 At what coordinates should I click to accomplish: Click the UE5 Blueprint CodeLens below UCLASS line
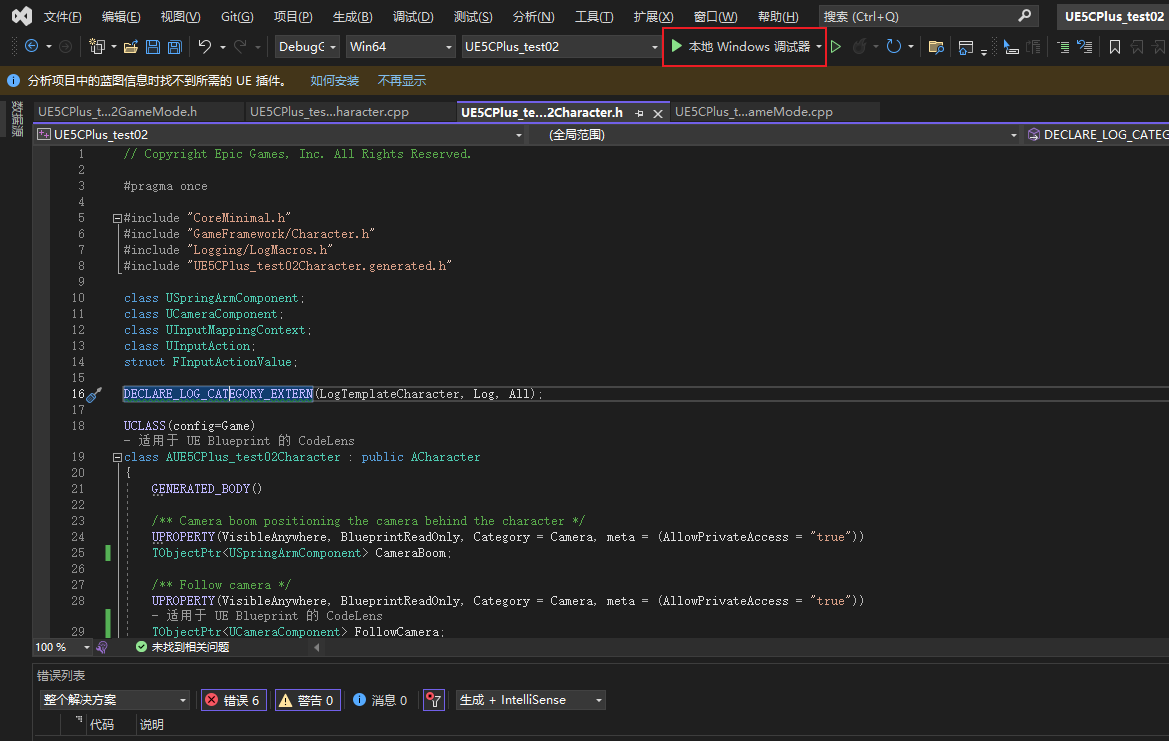pyautogui.click(x=239, y=441)
